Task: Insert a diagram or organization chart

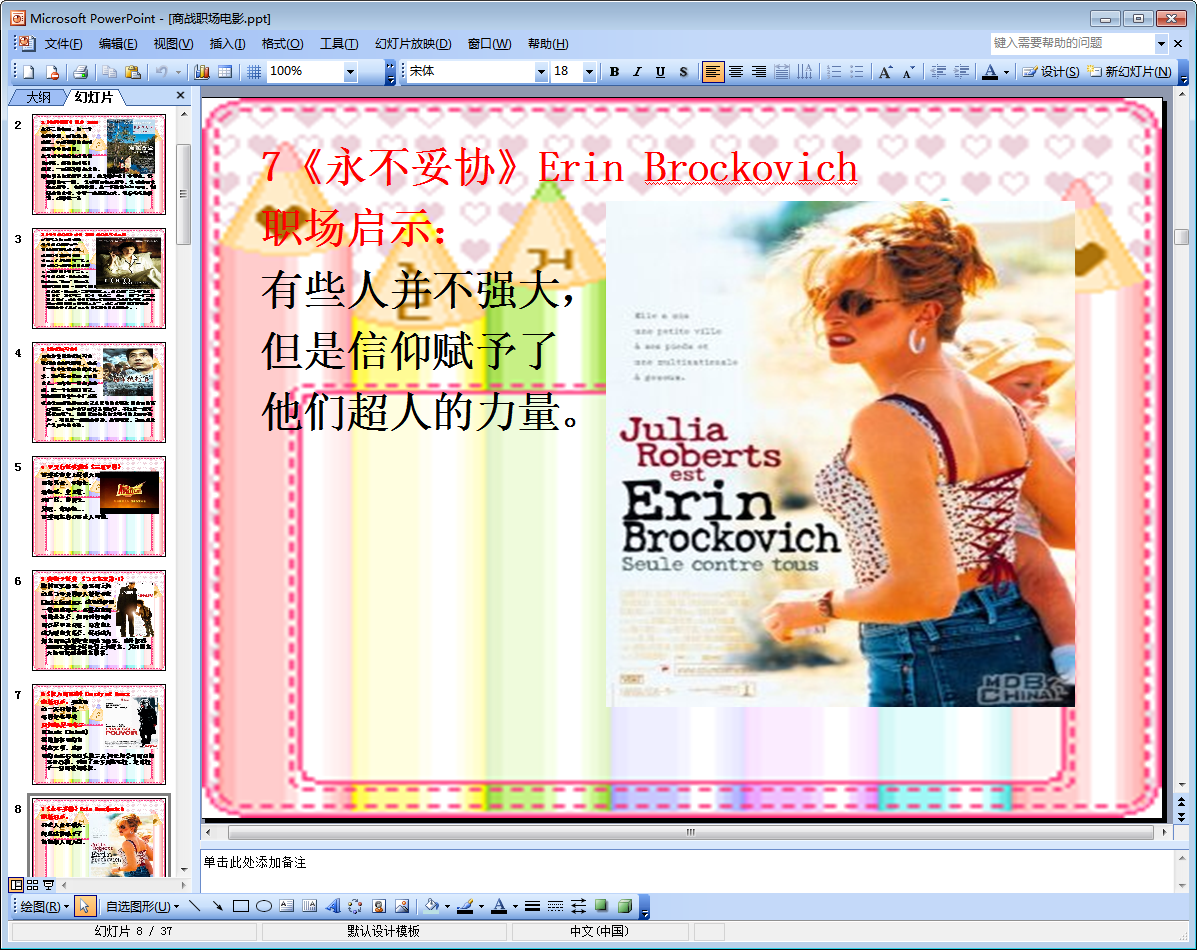Action: 356,906
